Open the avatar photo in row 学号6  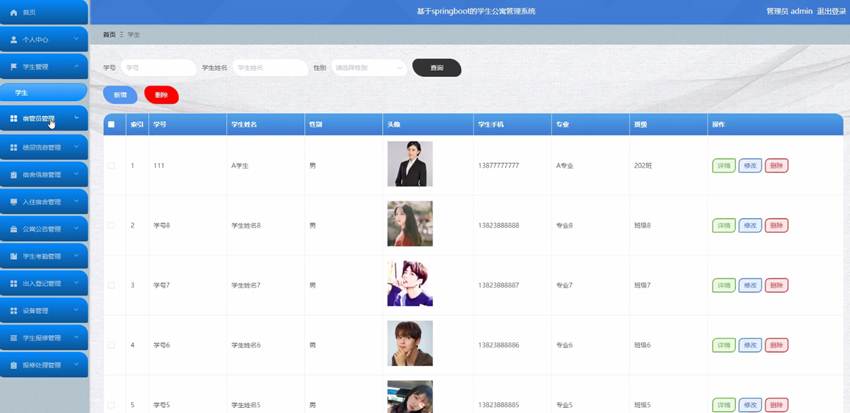[410, 343]
